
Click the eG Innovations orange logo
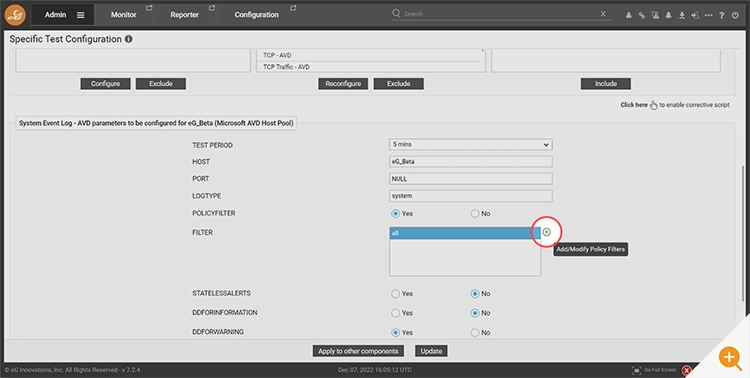coord(15,15)
